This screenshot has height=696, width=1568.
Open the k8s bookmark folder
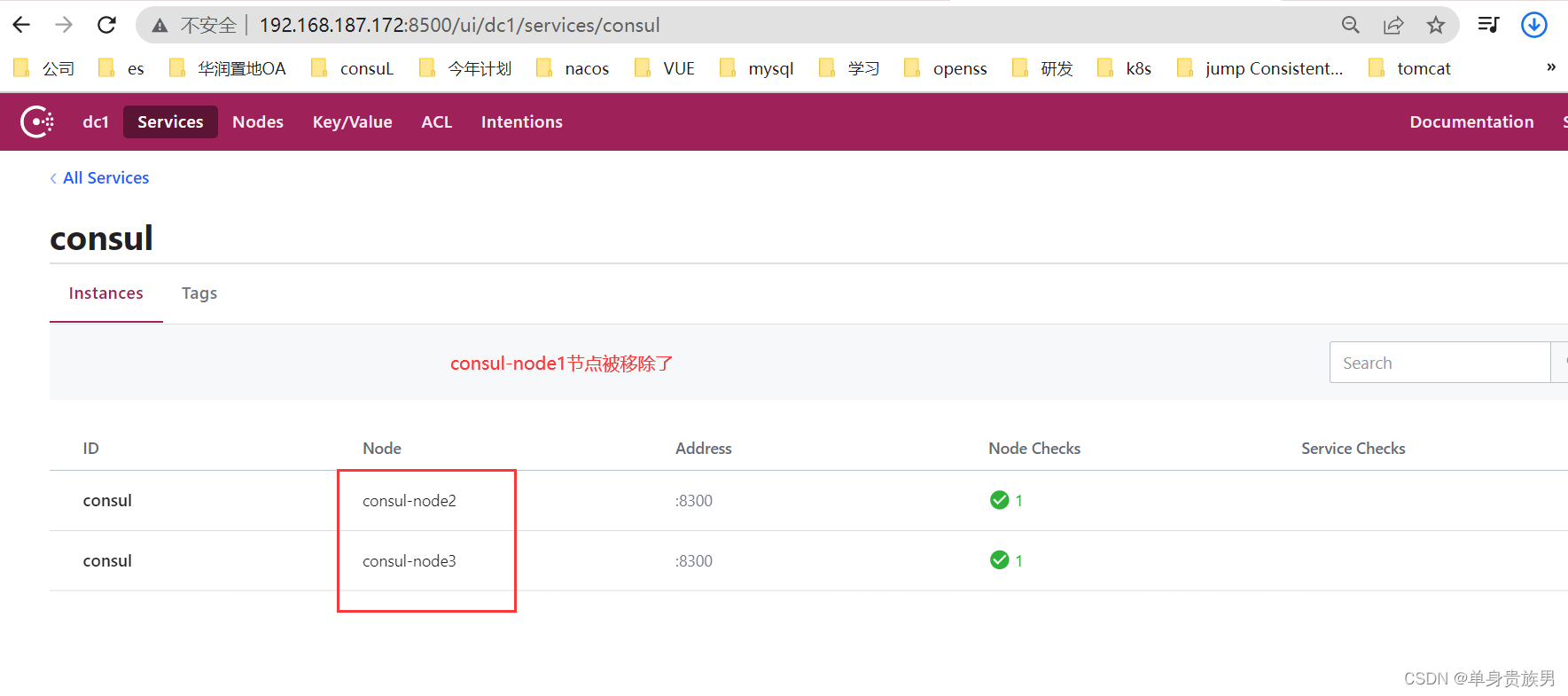click(1124, 68)
